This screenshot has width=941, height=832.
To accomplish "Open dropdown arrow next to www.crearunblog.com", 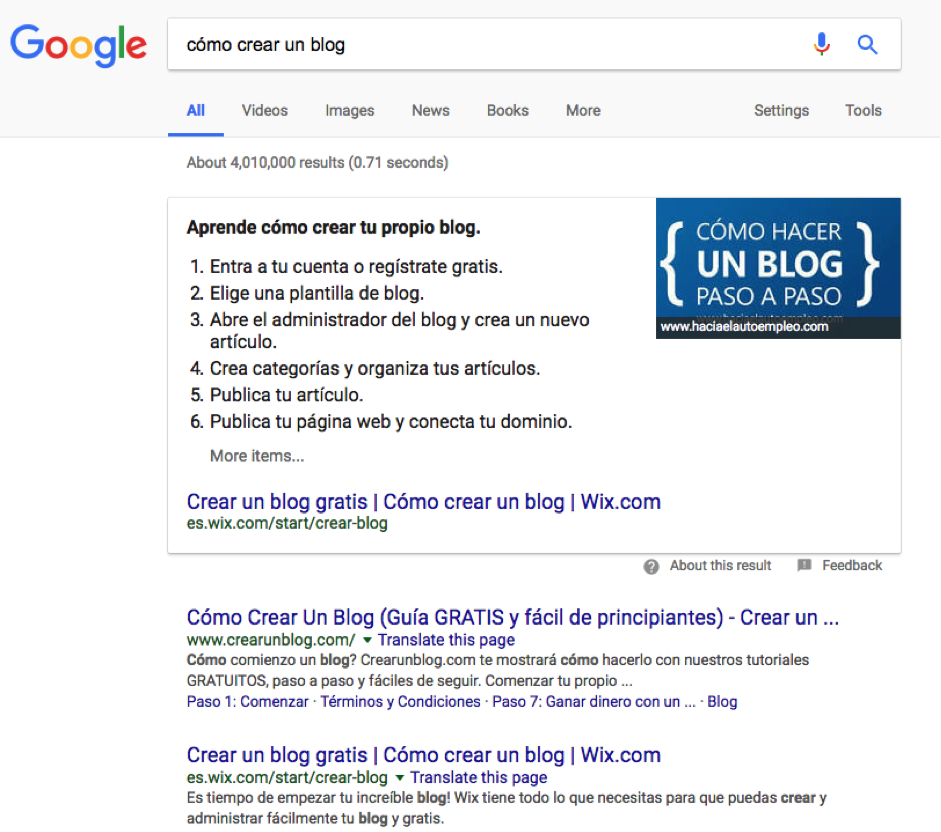I will 367,640.
